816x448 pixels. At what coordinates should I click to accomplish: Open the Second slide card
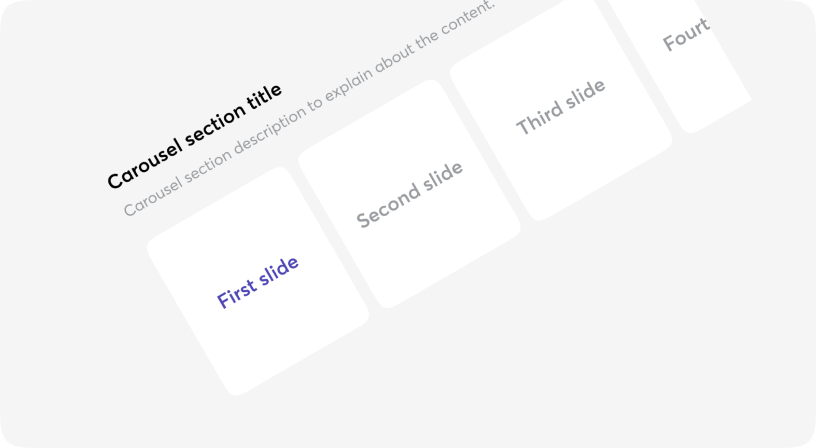[410, 194]
